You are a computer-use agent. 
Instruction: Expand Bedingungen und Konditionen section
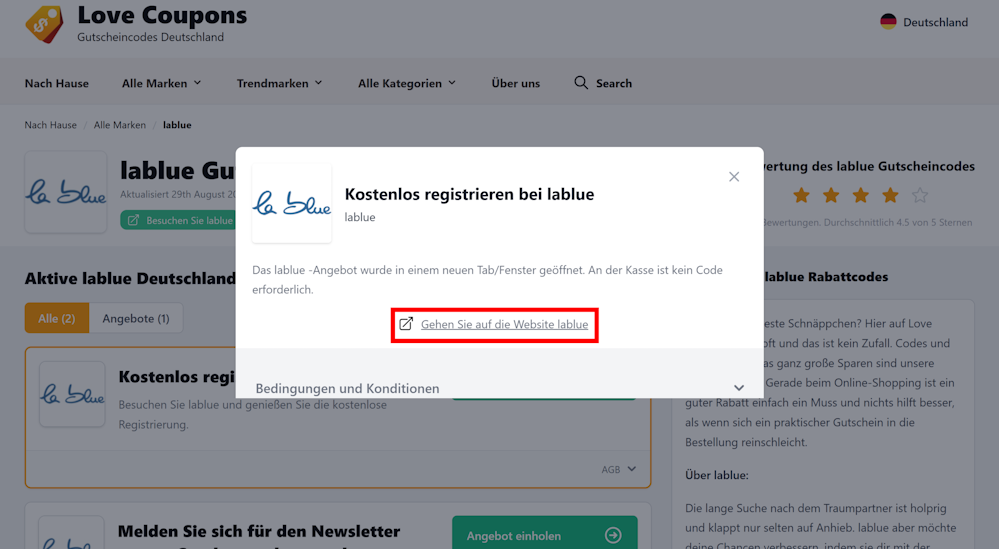(500, 388)
